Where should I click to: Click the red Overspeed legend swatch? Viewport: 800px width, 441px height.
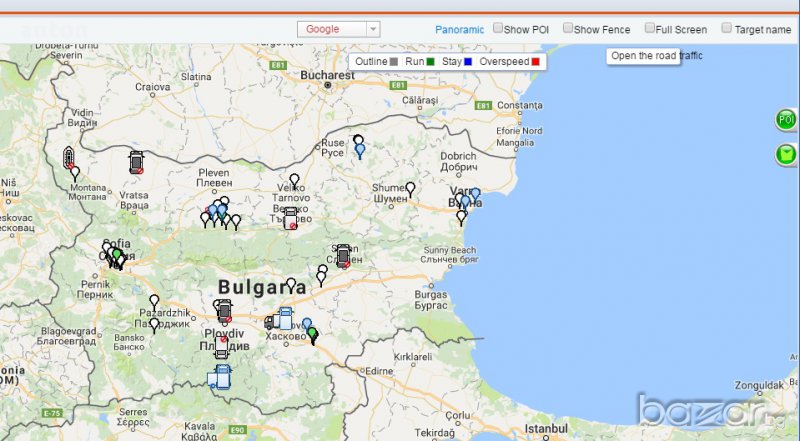pyautogui.click(x=536, y=62)
